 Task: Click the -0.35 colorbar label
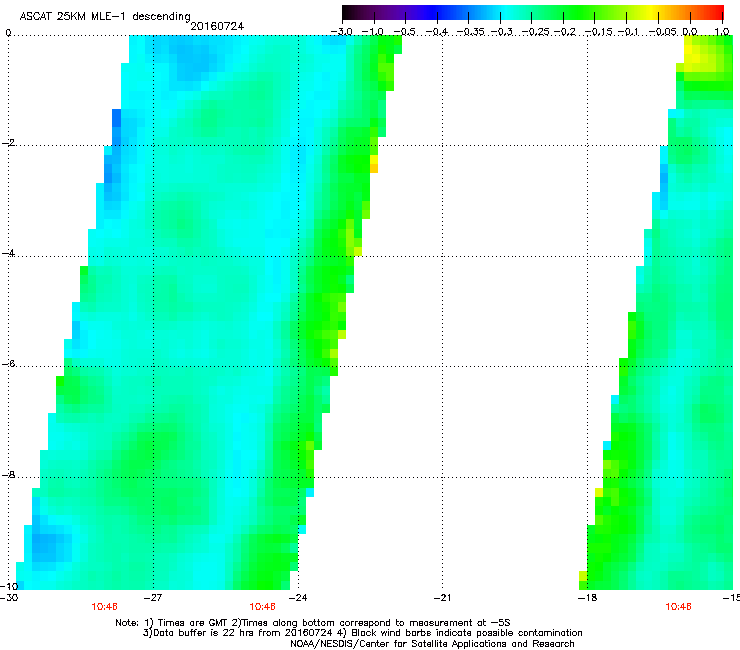471,32
